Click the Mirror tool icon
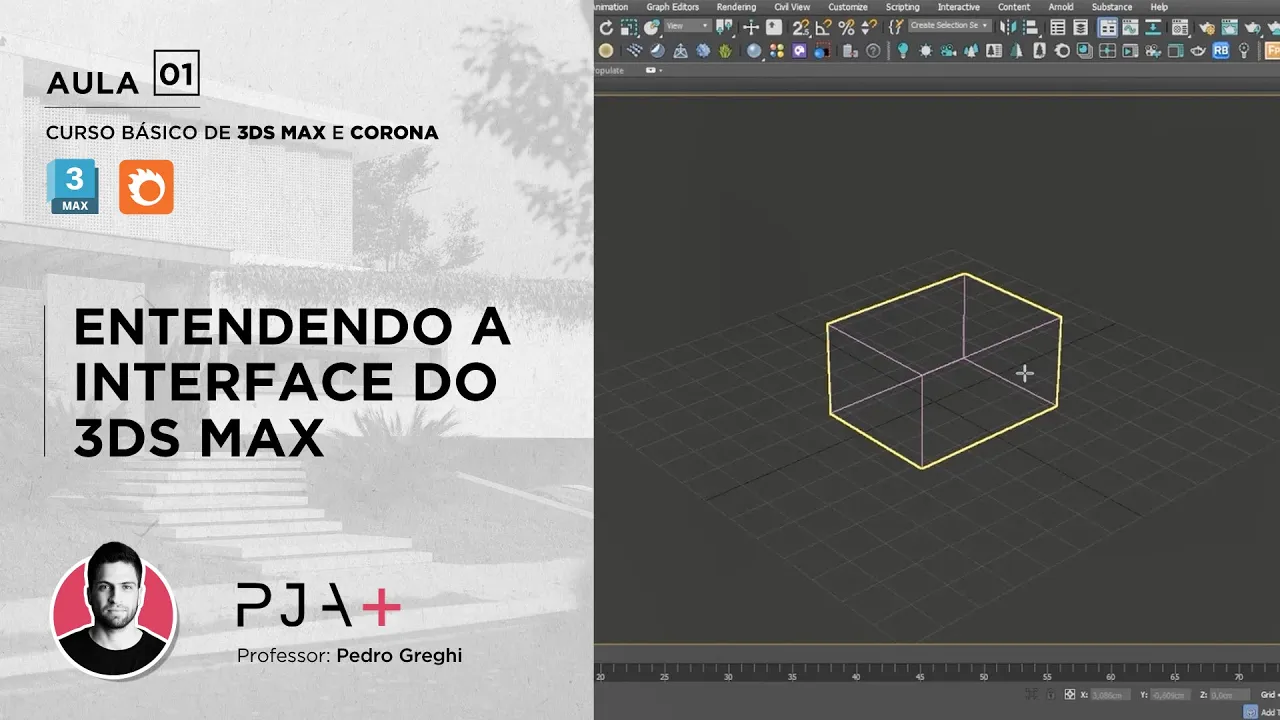The width and height of the screenshot is (1280, 720). 1007,27
